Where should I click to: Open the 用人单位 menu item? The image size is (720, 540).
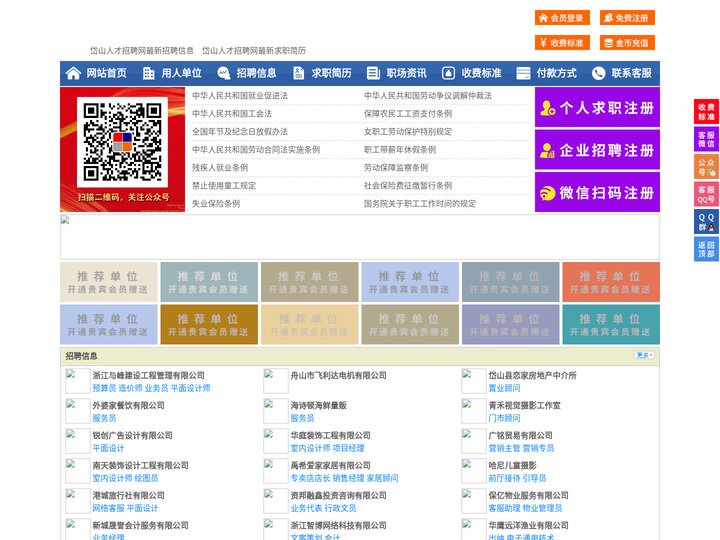tap(181, 73)
